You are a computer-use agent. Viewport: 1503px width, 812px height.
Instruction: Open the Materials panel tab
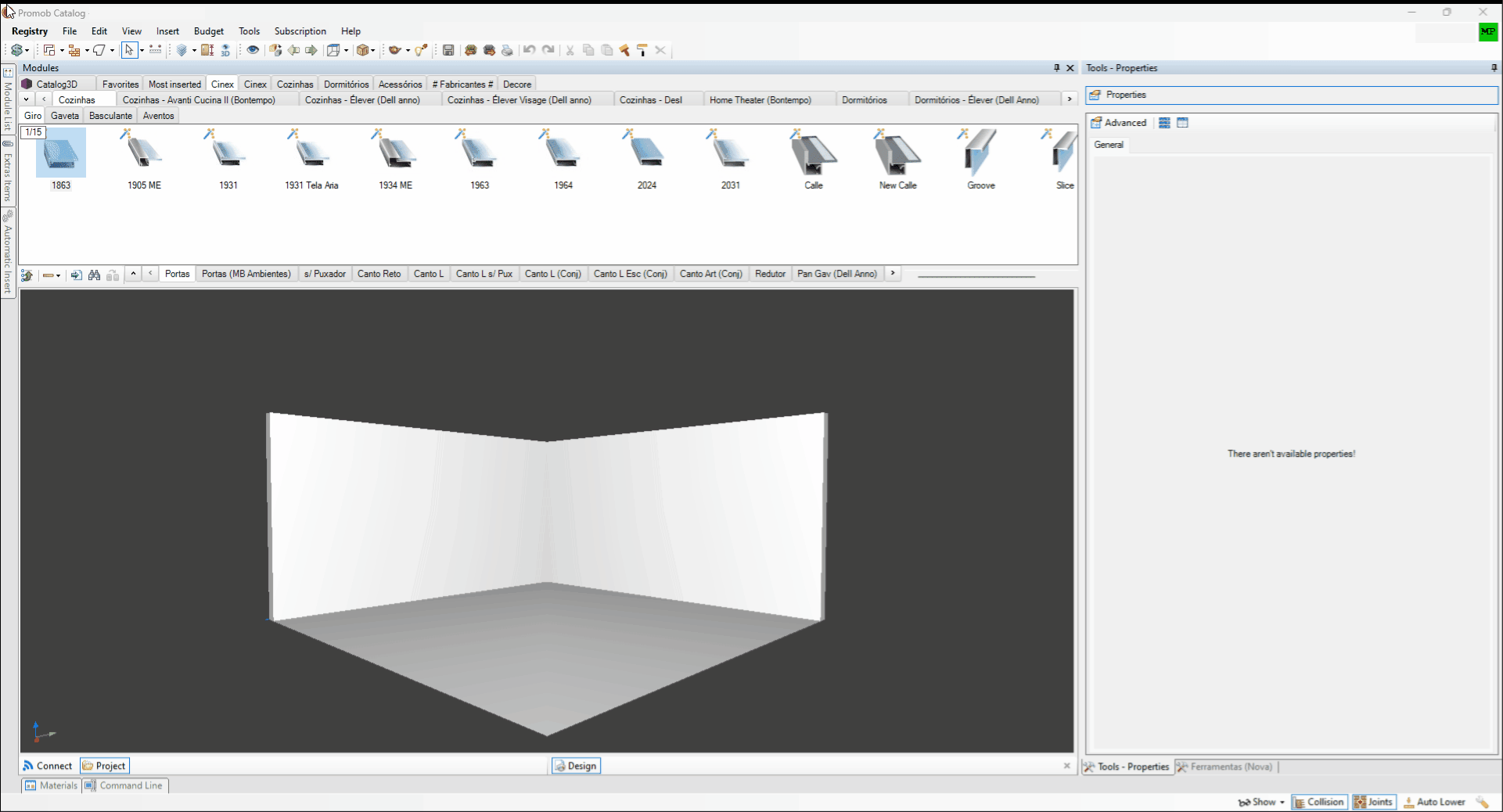[x=51, y=785]
